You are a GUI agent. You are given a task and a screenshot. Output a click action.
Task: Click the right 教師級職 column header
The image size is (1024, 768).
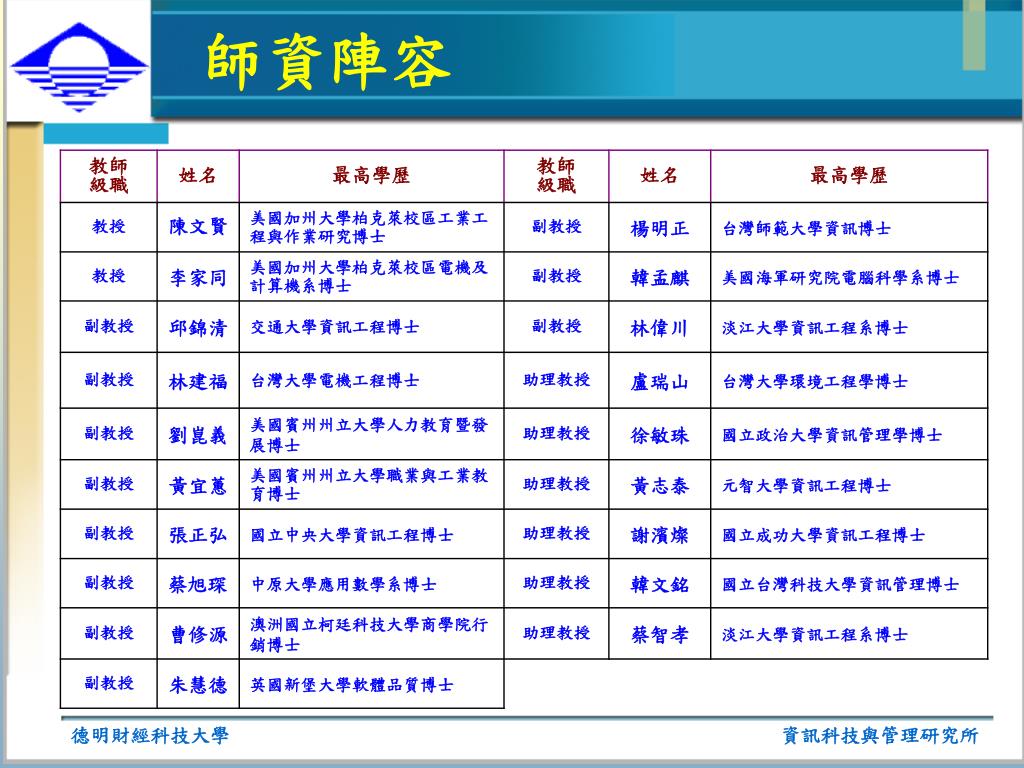coord(556,176)
